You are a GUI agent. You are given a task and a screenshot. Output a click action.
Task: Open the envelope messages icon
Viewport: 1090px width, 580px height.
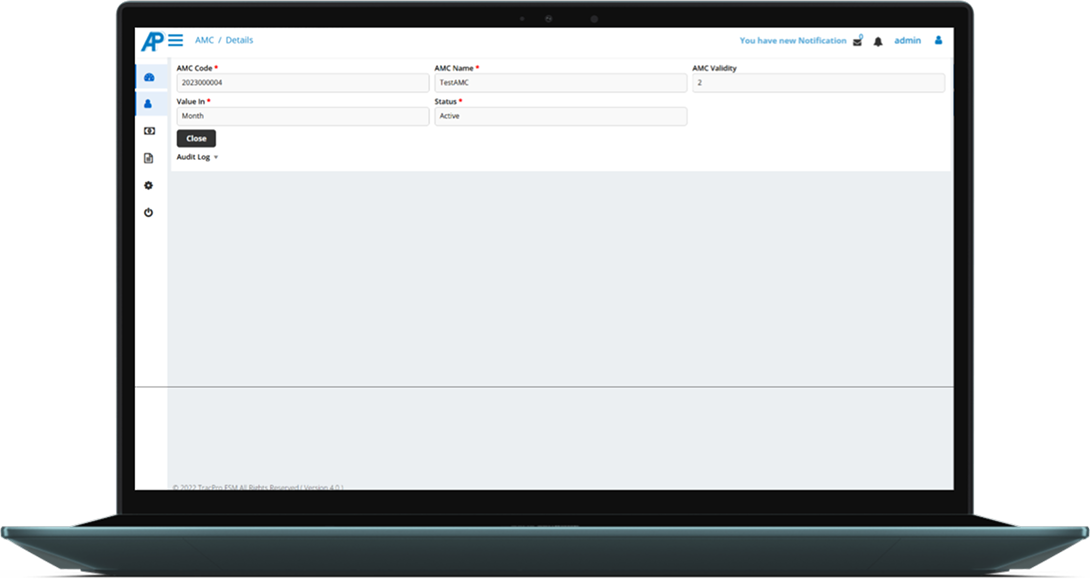[857, 42]
